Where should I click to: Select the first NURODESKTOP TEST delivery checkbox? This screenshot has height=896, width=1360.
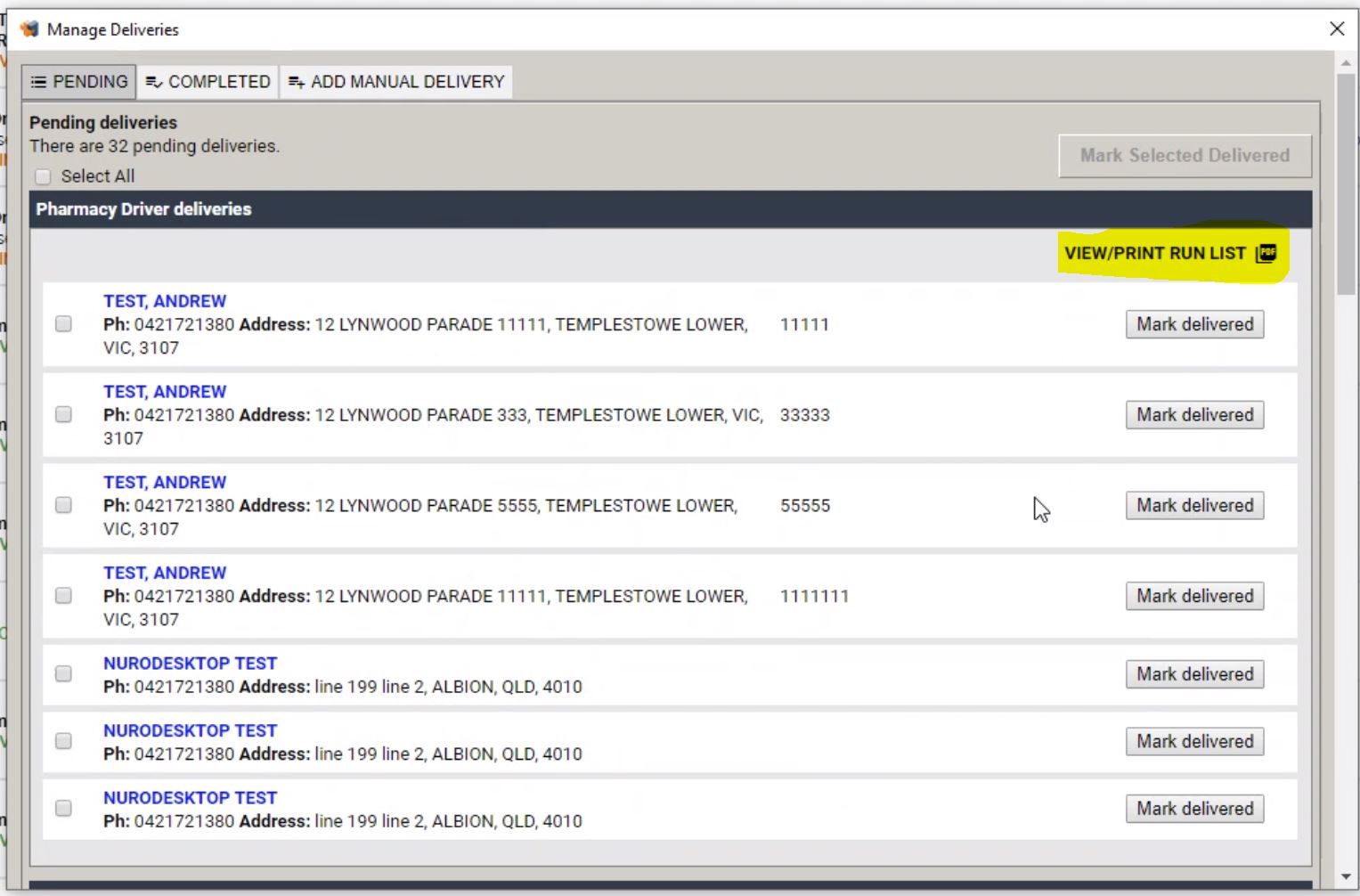coord(63,674)
